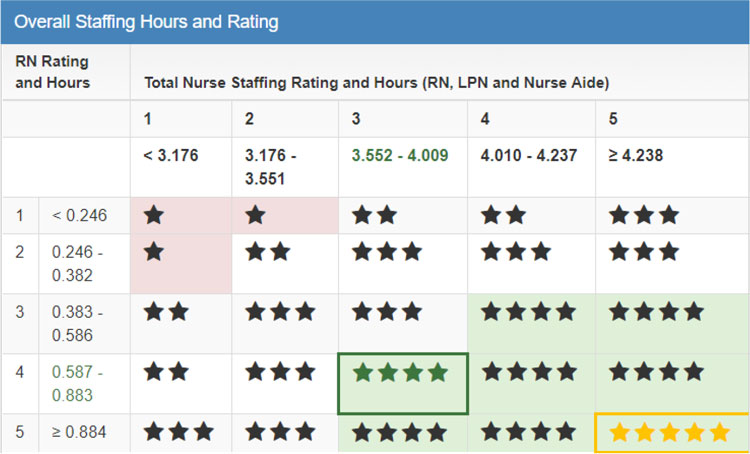This screenshot has width=750, height=454.
Task: Click RN rating number 1 beside '< 0.246'
Action: pos(19,215)
